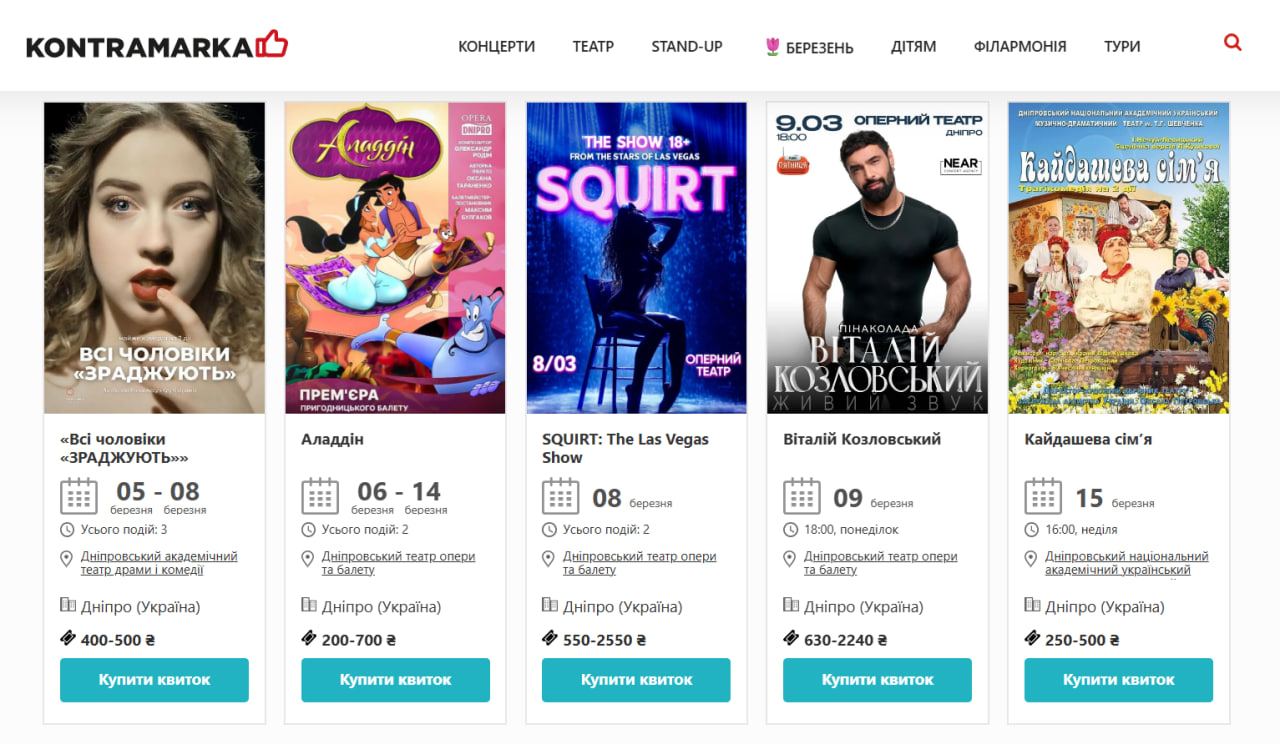
Task: Open the SQUIRT: The Las Vegas Show title
Action: click(x=626, y=448)
